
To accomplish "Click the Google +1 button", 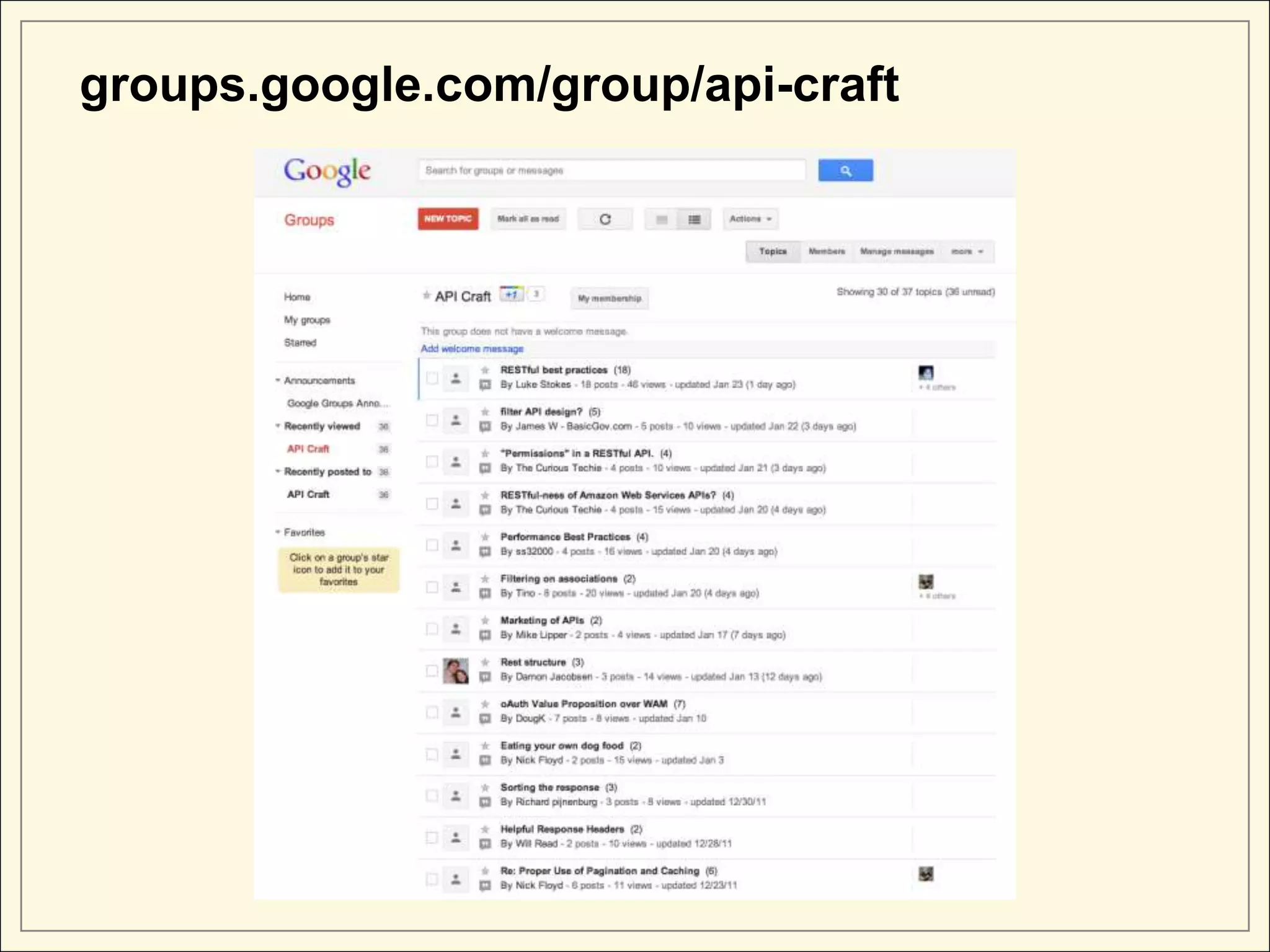I will [x=512, y=294].
